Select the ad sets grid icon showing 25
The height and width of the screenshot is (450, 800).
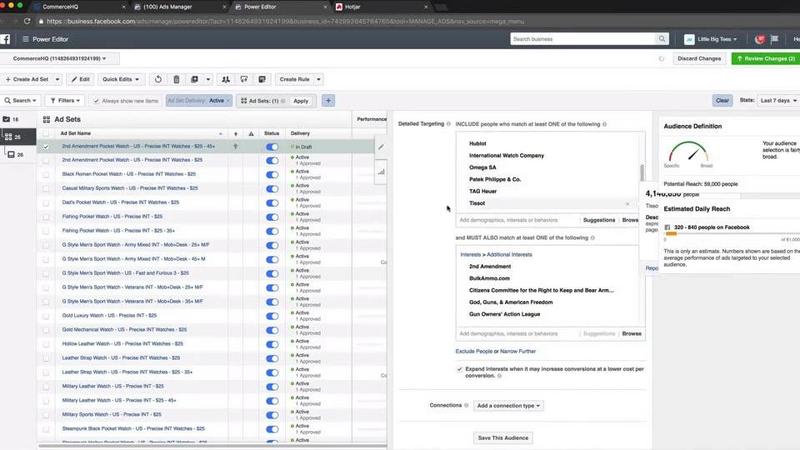click(x=8, y=137)
